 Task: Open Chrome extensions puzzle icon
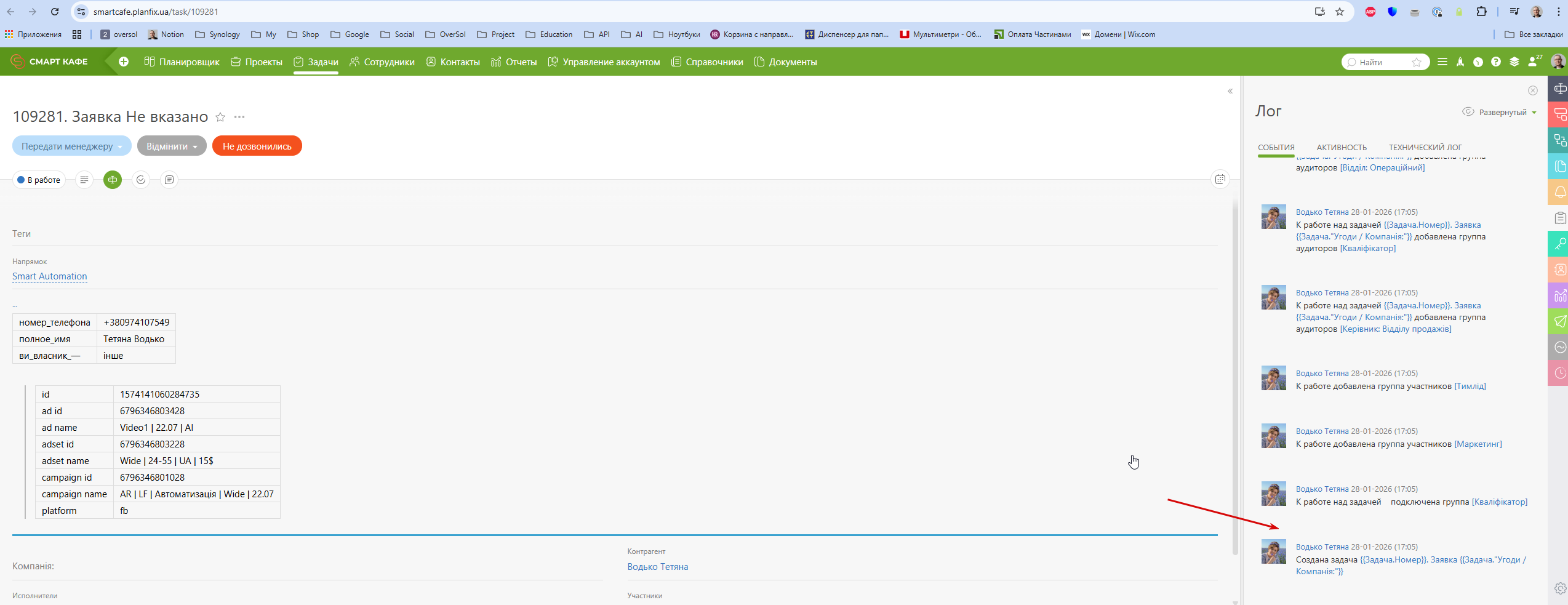coord(1481,12)
